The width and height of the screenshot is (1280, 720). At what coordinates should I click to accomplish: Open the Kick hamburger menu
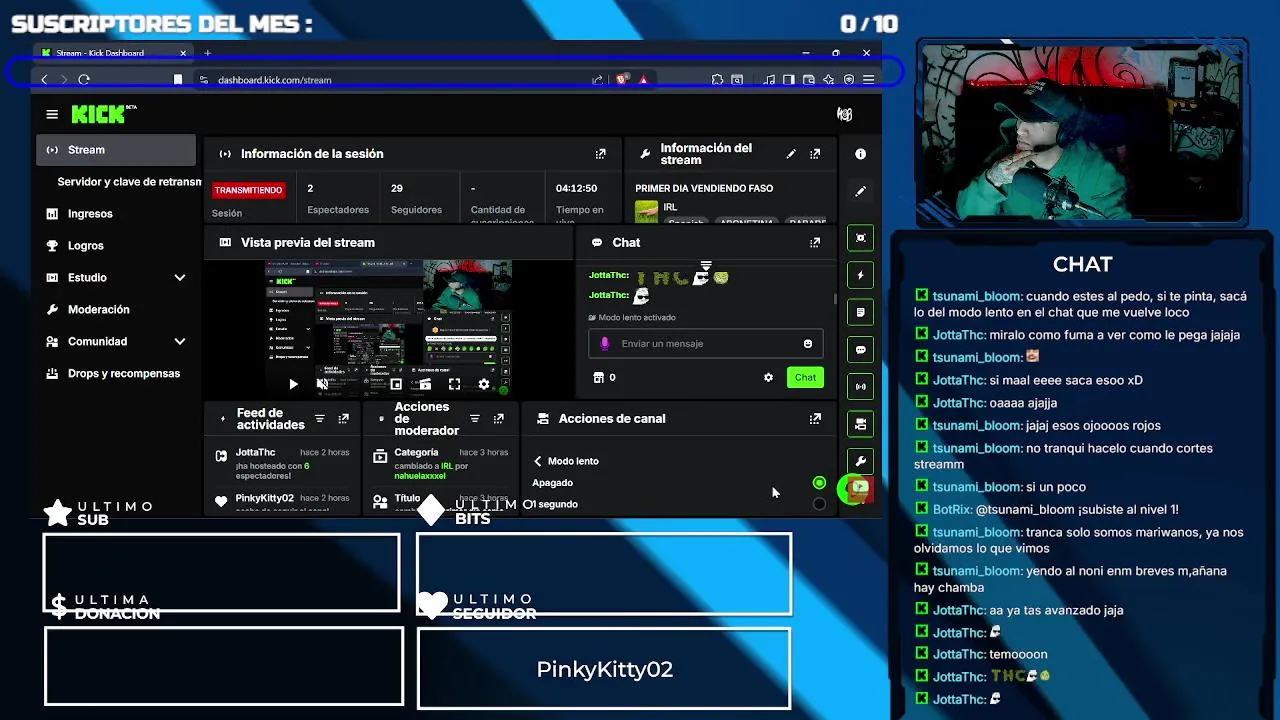click(x=52, y=114)
